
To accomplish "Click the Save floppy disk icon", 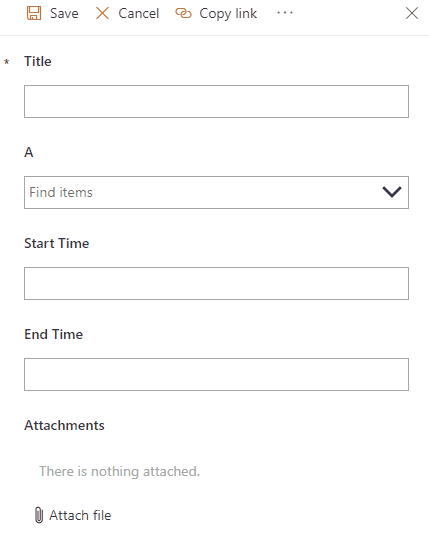I will (34, 13).
